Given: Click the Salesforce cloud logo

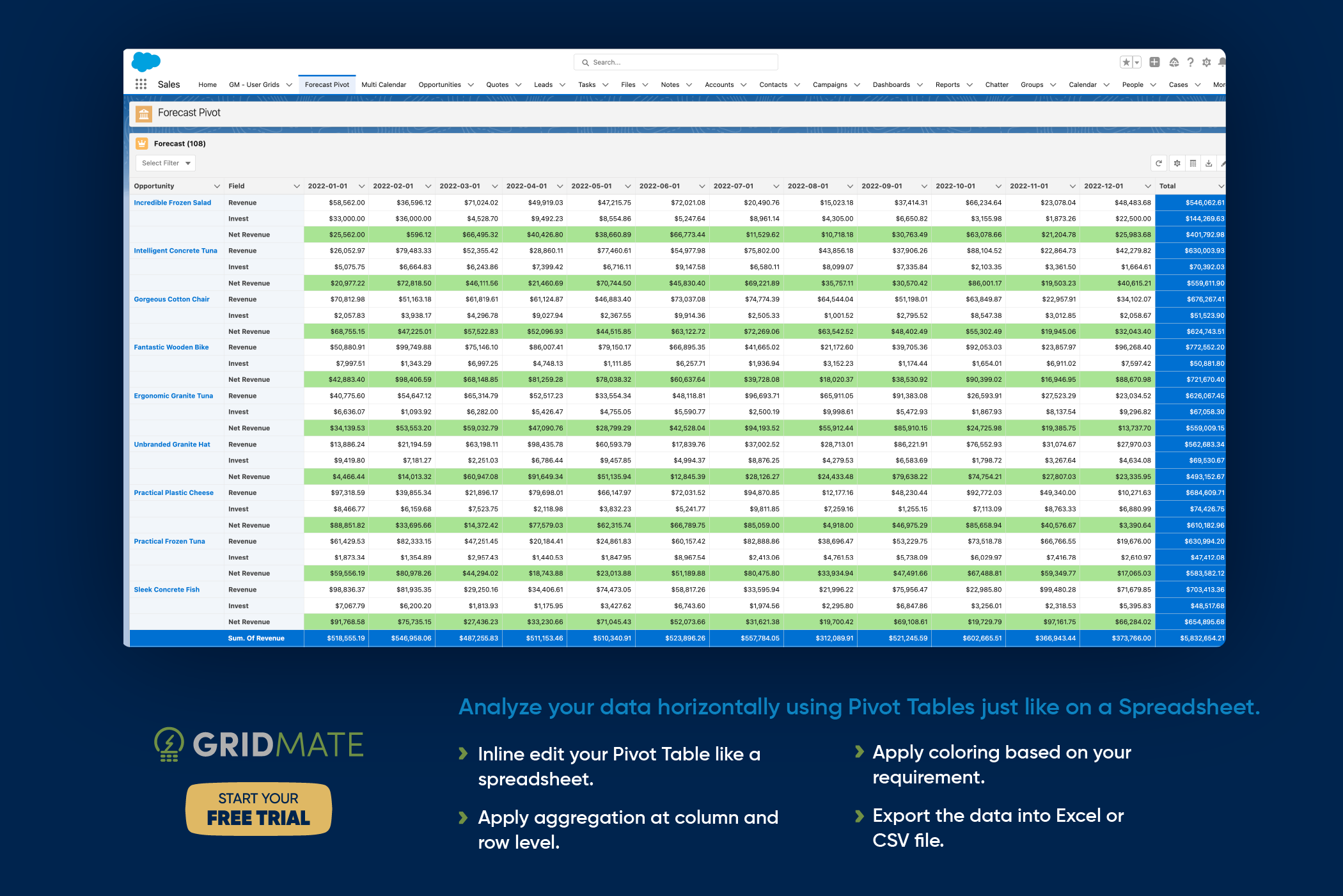Looking at the screenshot, I should (146, 62).
